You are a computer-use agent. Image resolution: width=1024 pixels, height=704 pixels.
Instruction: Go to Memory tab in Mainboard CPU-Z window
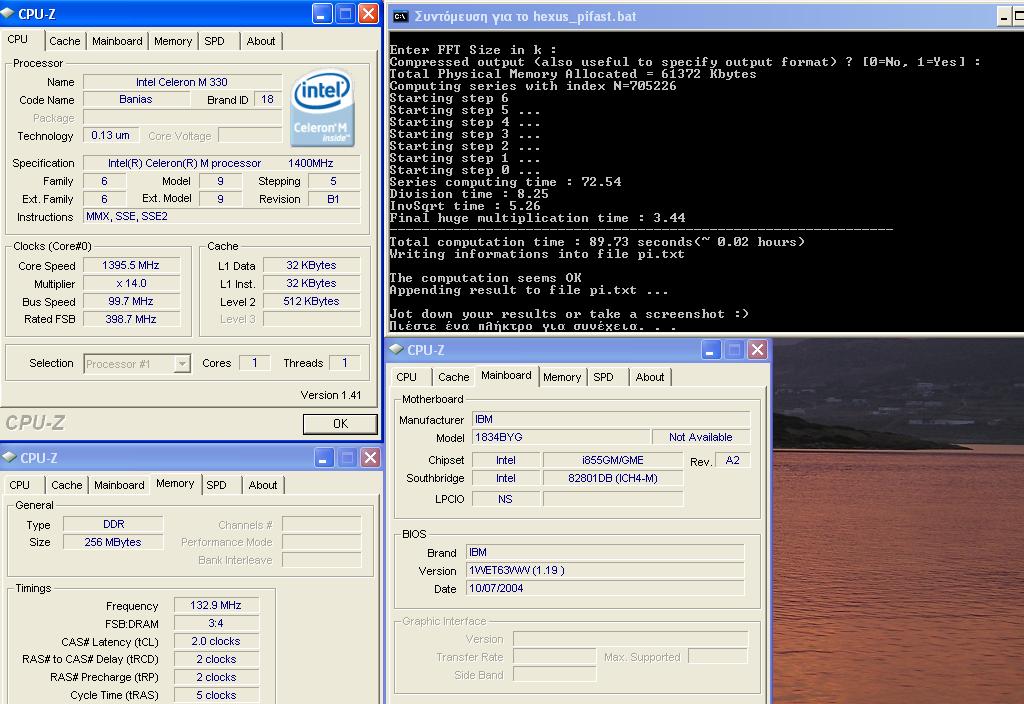(562, 377)
